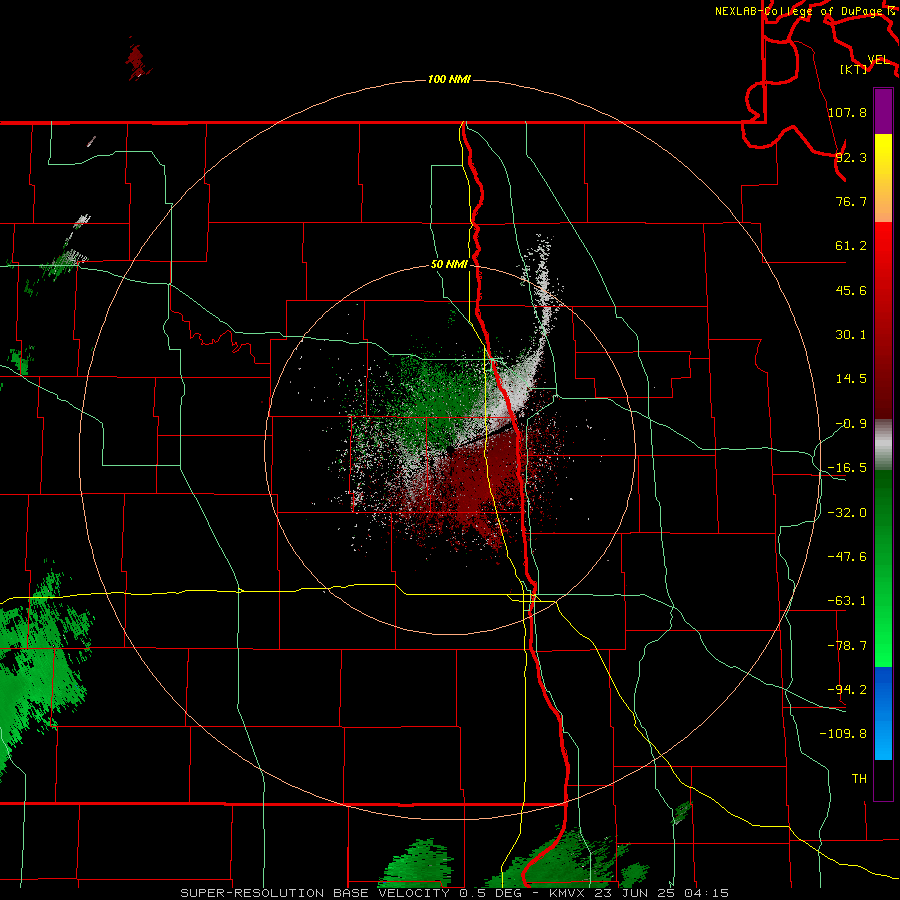The height and width of the screenshot is (900, 900).
Task: Select the 14.5 scale value
Action: point(851,379)
